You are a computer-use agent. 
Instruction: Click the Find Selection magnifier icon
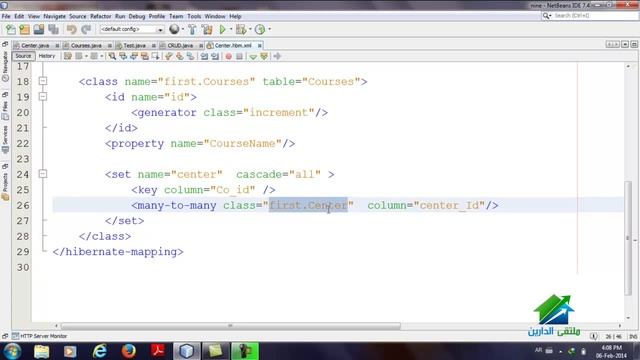[112, 56]
